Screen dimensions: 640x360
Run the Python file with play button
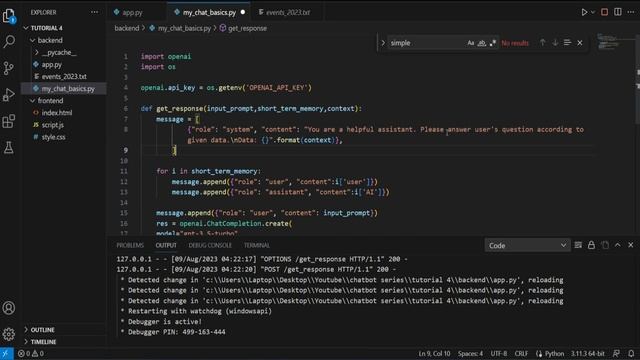tap(584, 12)
